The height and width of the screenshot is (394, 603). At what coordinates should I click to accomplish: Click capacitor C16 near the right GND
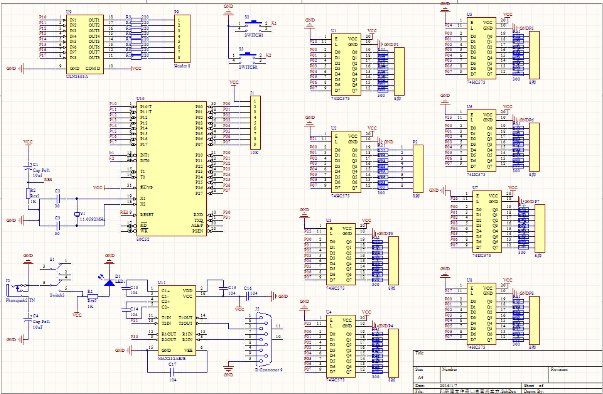246,296
